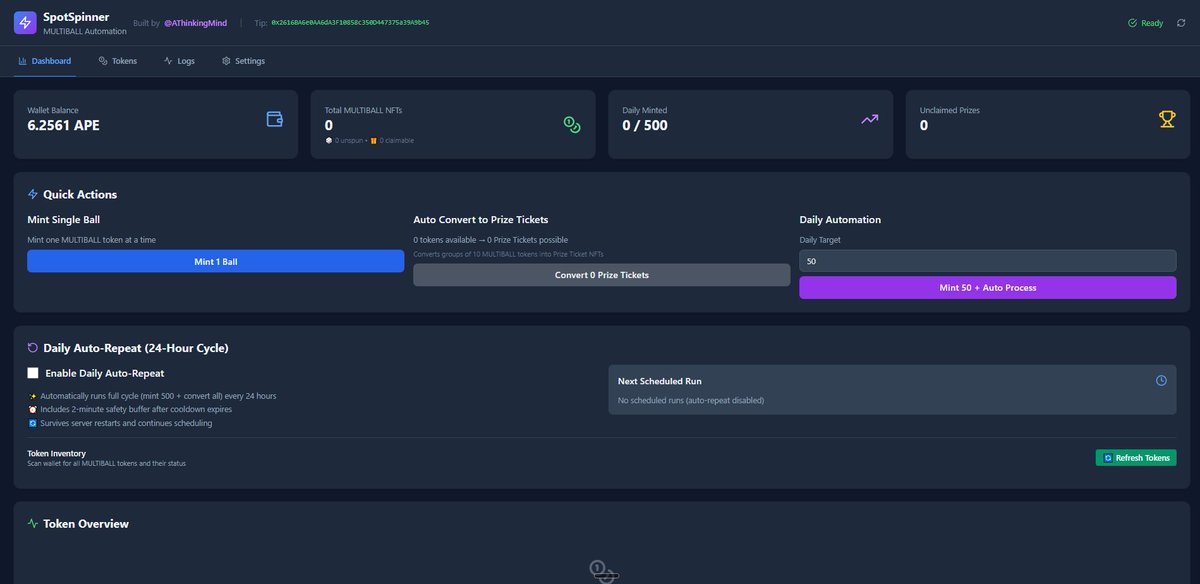
Task: Click '0 tokens available → 0 Prize Tickets possible'
Action: click(x=491, y=240)
